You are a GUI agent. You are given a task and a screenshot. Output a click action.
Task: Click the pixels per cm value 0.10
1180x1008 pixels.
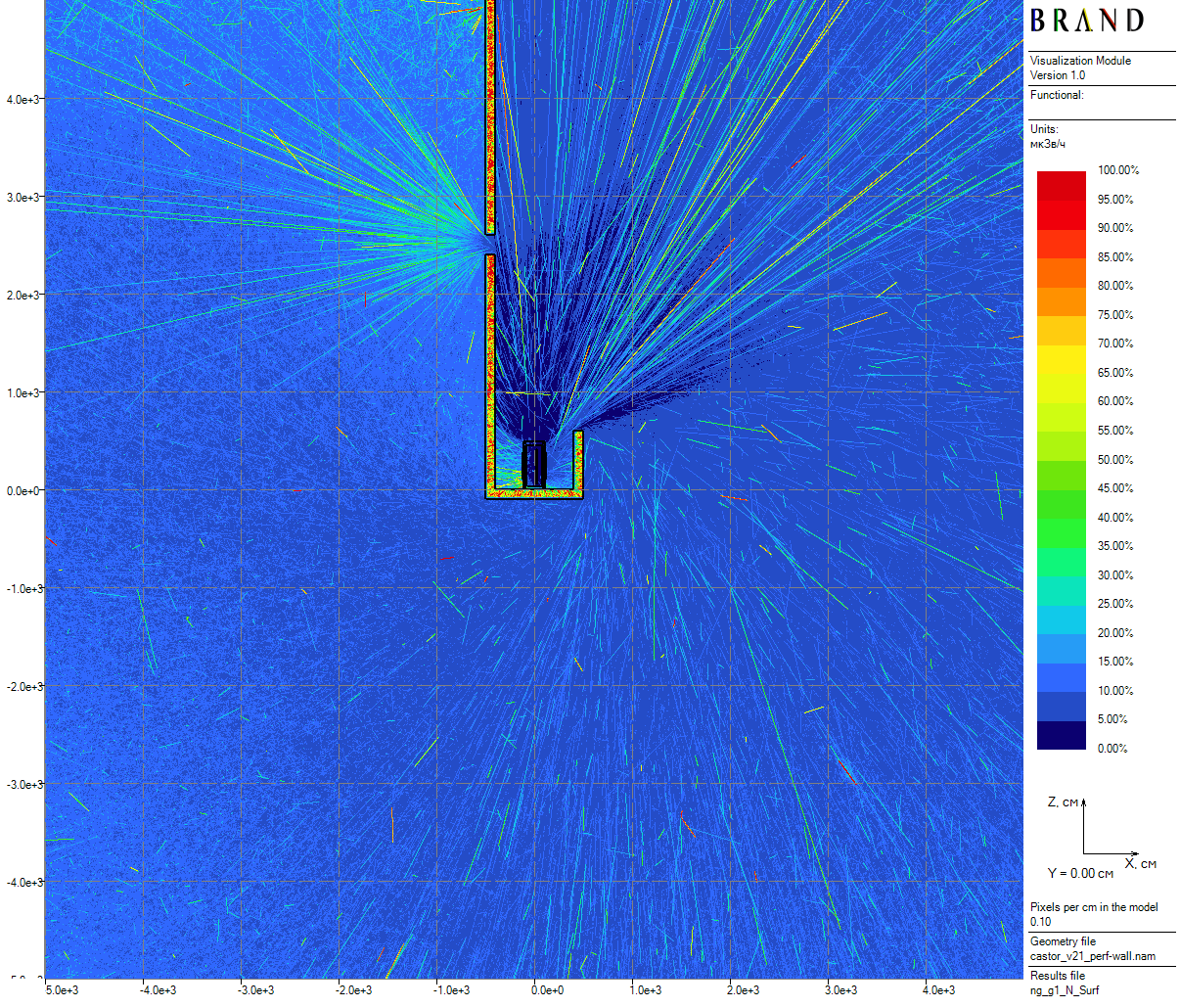[x=1040, y=922]
